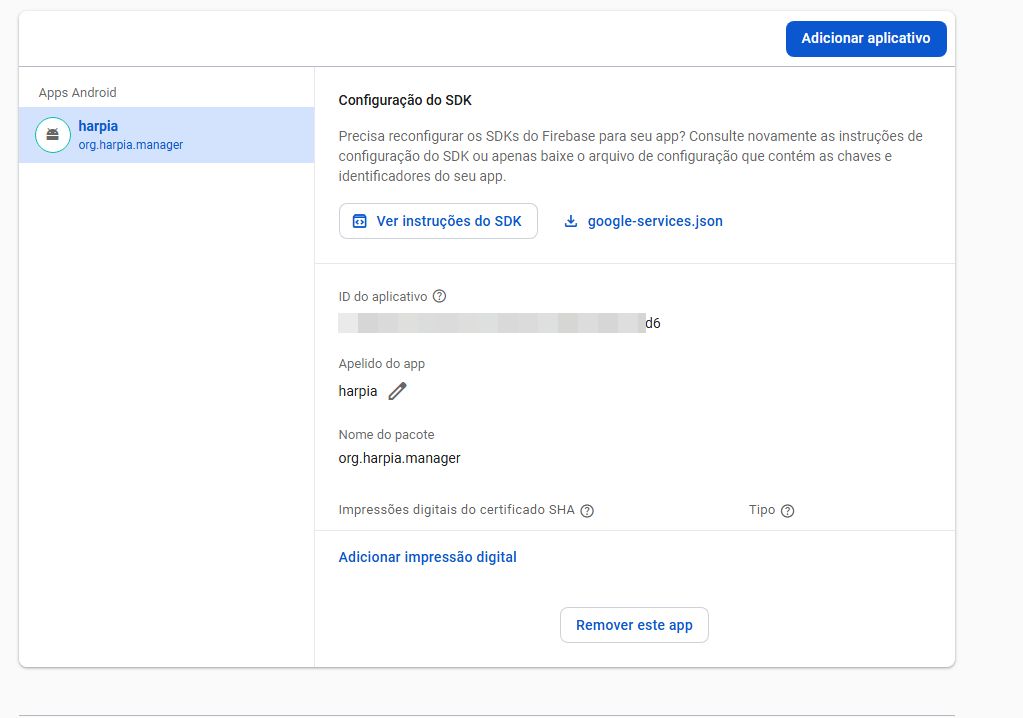Click the blurred app ID value

(492, 323)
